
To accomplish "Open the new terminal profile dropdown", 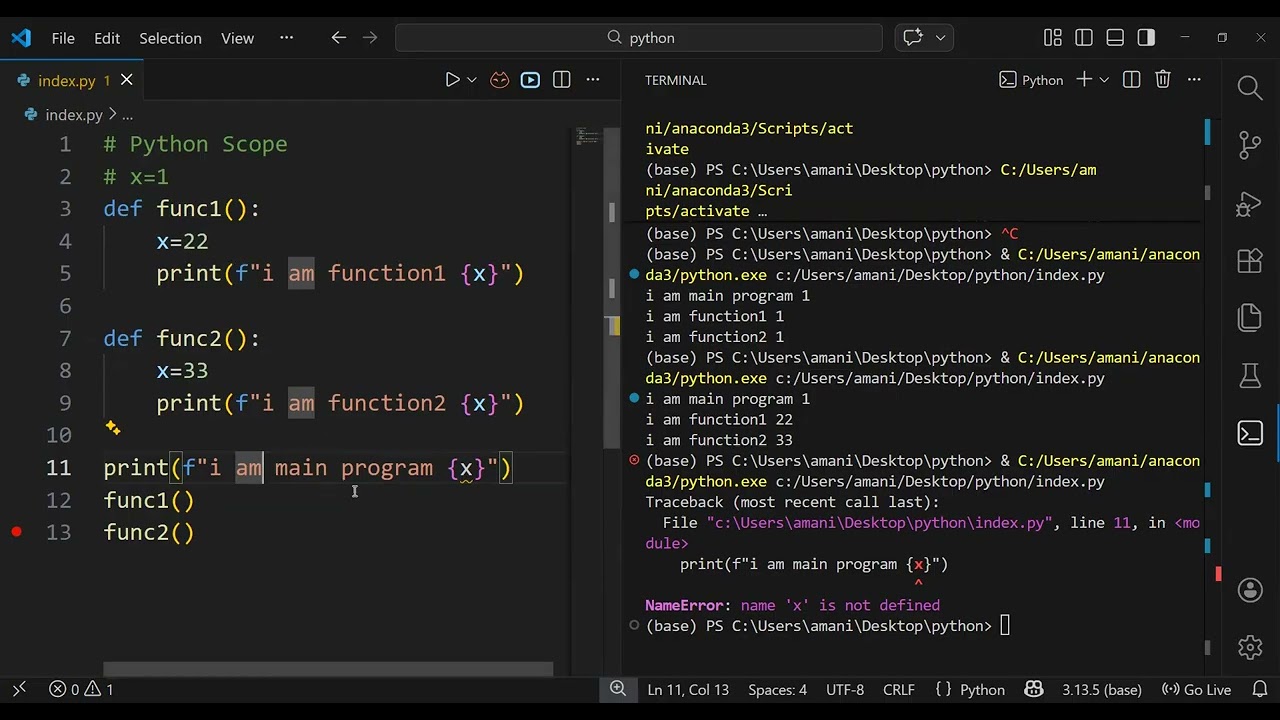I will (x=1104, y=80).
